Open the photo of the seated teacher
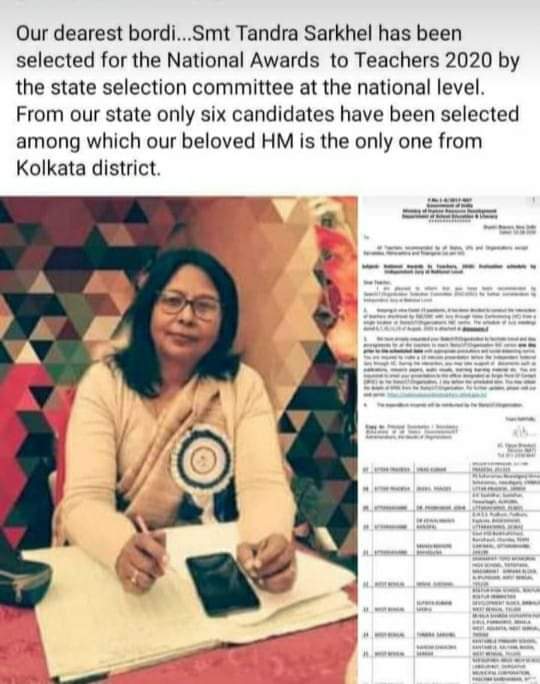The image size is (540, 684). point(179,440)
